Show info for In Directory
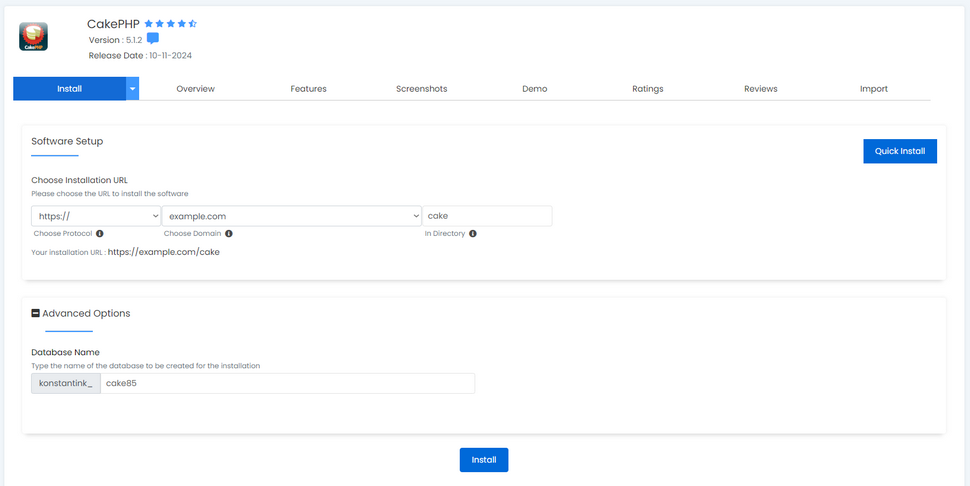970x486 pixels. point(473,234)
